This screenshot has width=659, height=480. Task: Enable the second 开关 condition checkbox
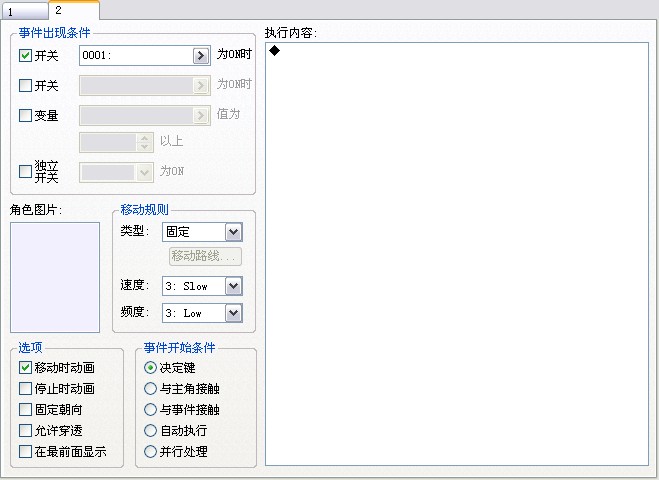(25, 86)
